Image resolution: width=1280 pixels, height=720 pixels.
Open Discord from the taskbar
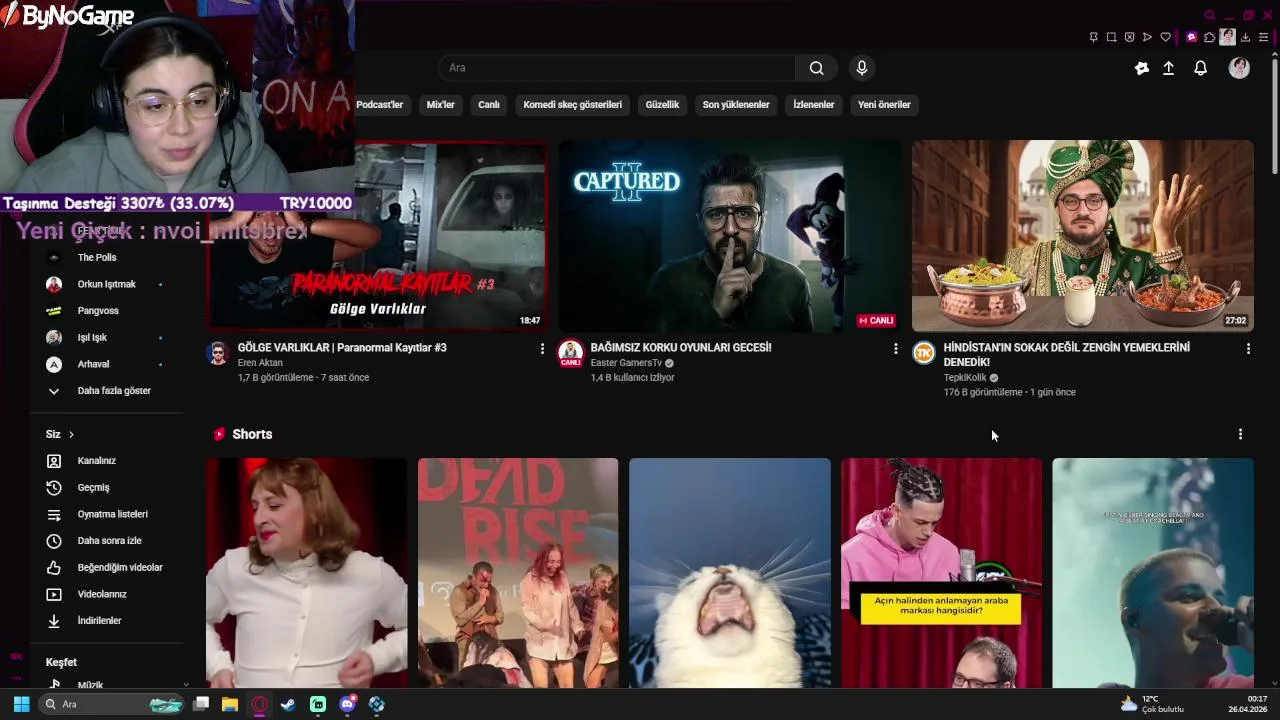[347, 704]
